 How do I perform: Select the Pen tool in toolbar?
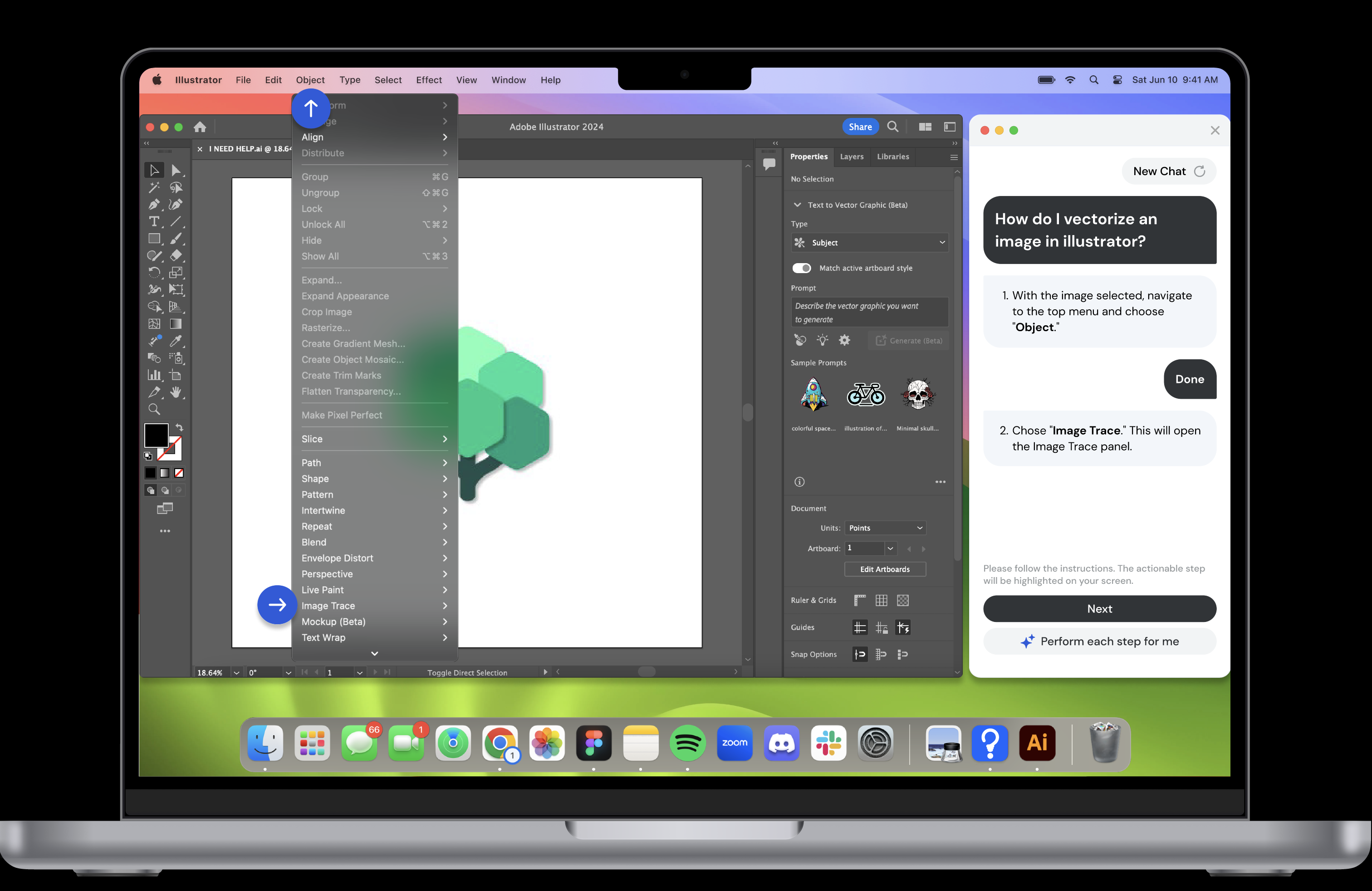(154, 205)
